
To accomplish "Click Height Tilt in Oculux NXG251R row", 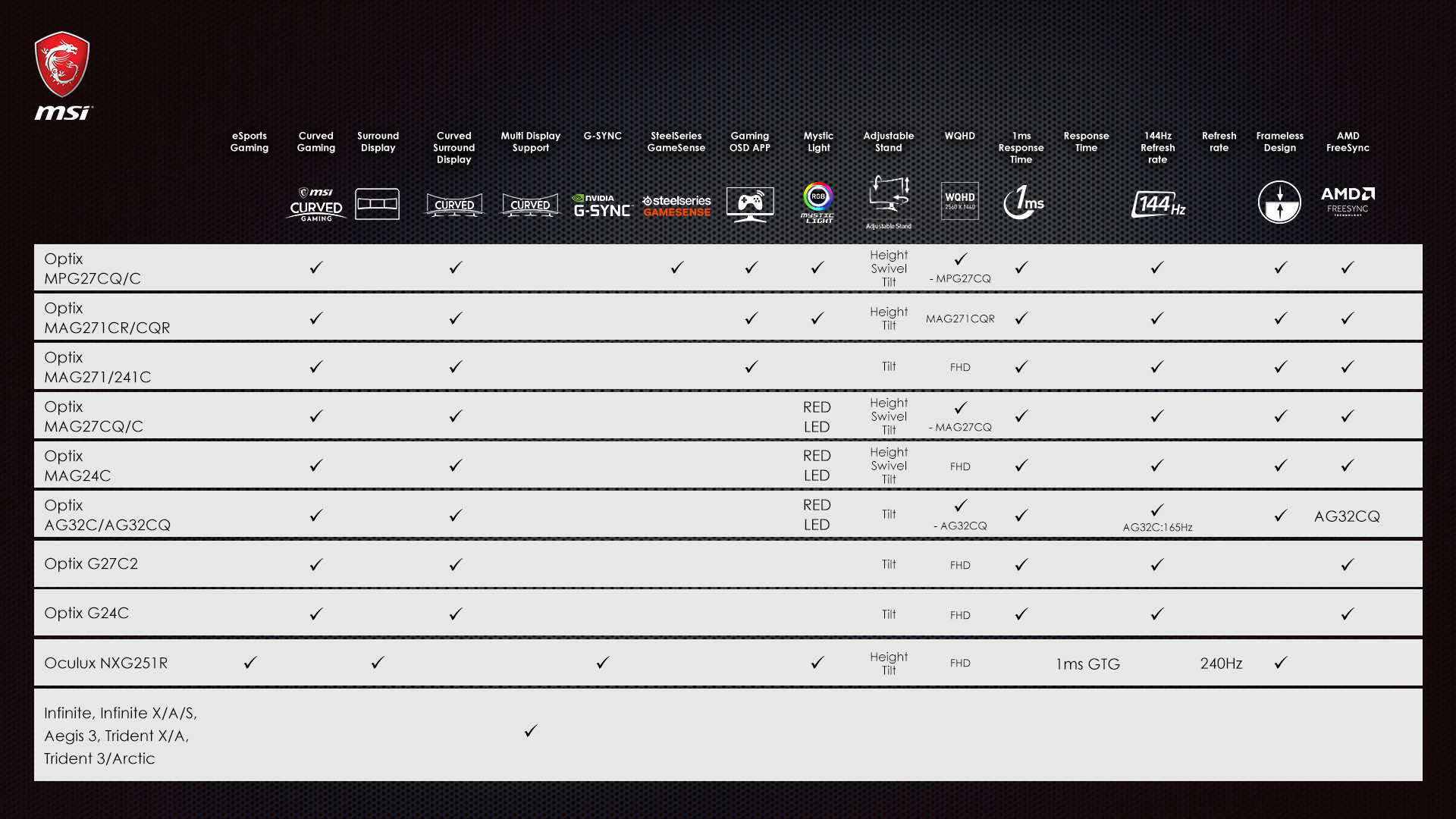I will point(889,664).
